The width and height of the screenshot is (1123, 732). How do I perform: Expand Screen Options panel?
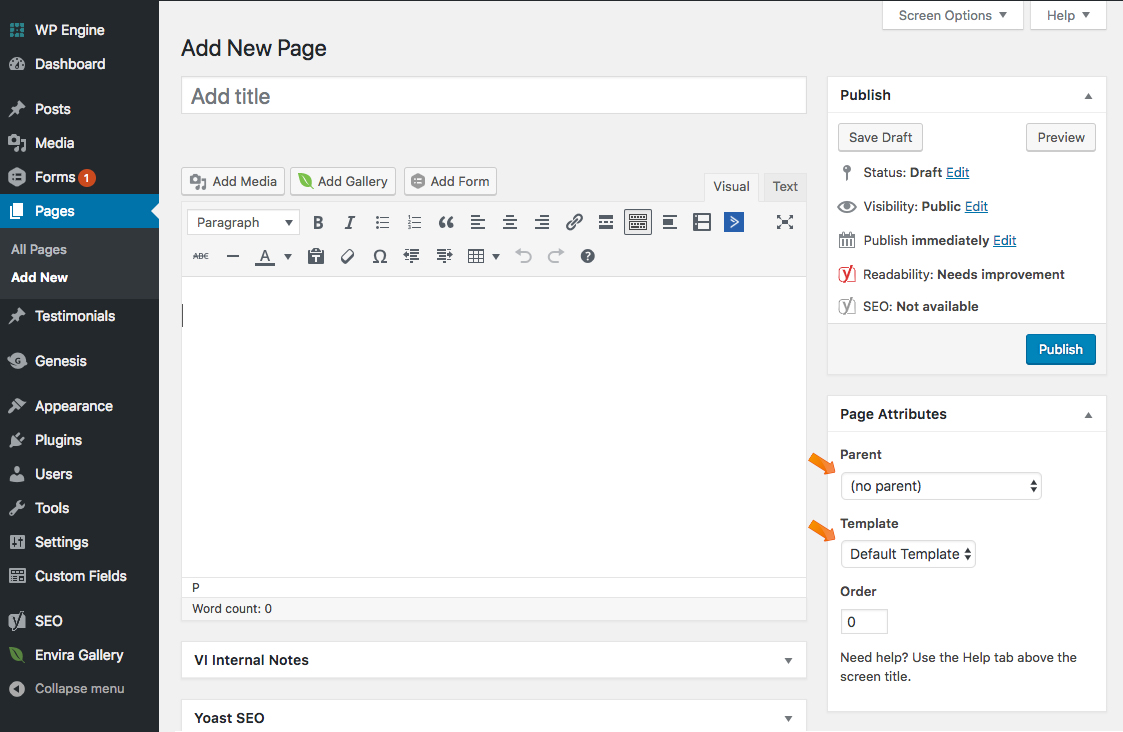953,16
